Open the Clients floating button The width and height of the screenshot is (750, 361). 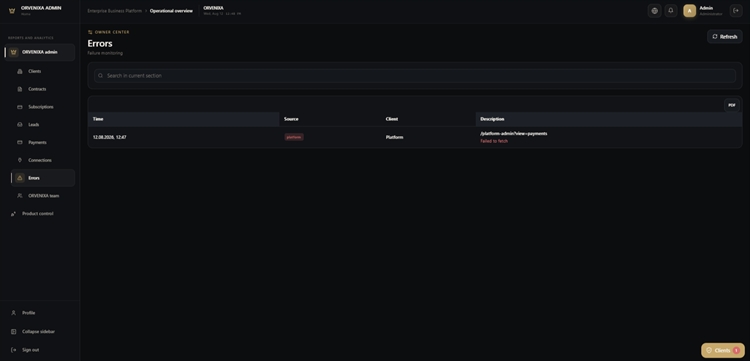click(722, 350)
